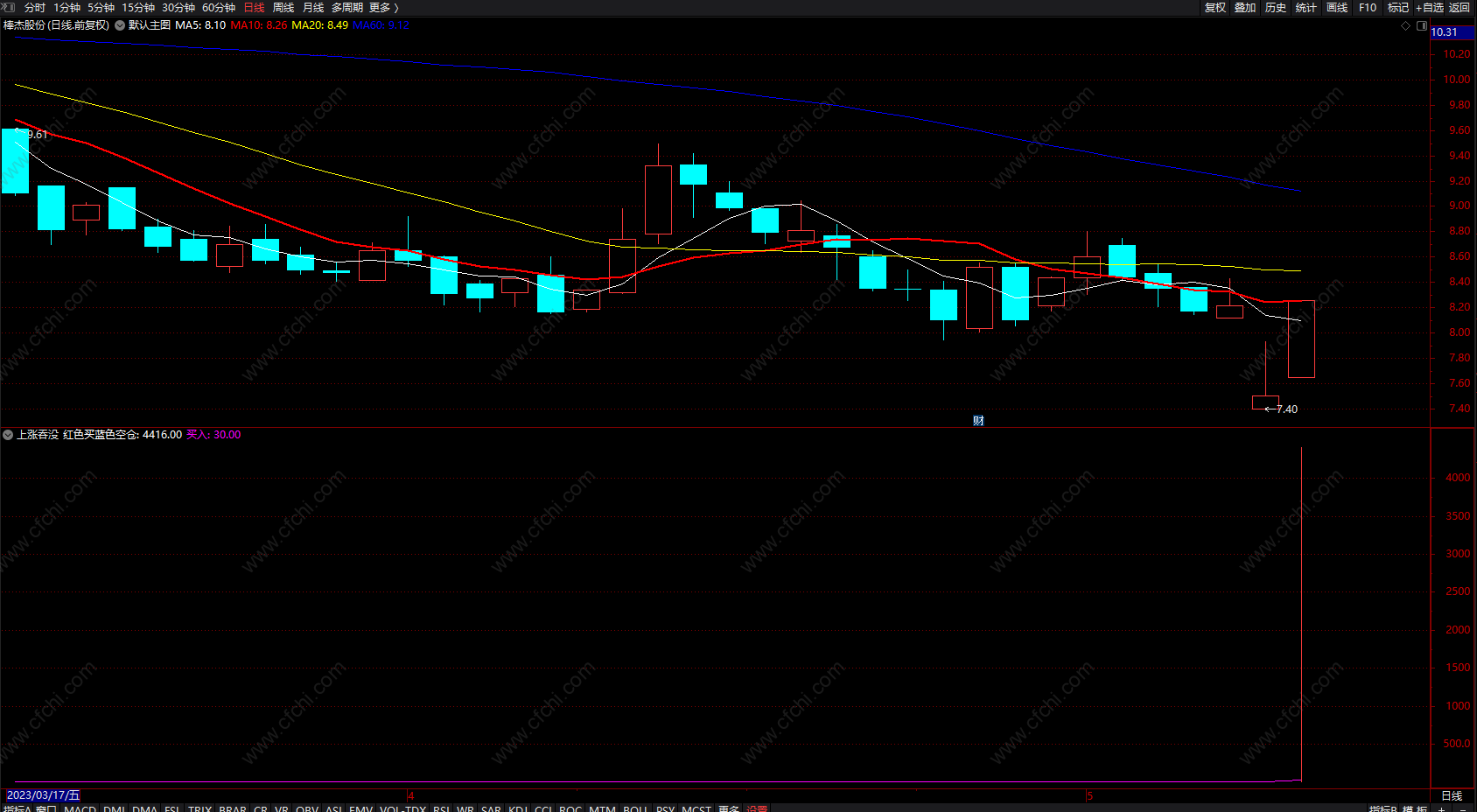Select the VOL-TDX indicator tab
Screen dimensions: 1477x812
[402, 808]
